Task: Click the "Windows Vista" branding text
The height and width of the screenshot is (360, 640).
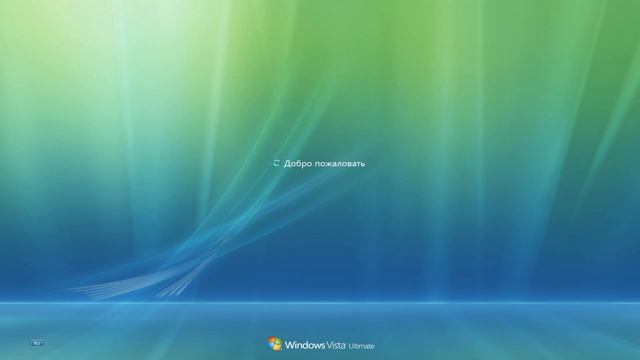Action: coord(315,345)
